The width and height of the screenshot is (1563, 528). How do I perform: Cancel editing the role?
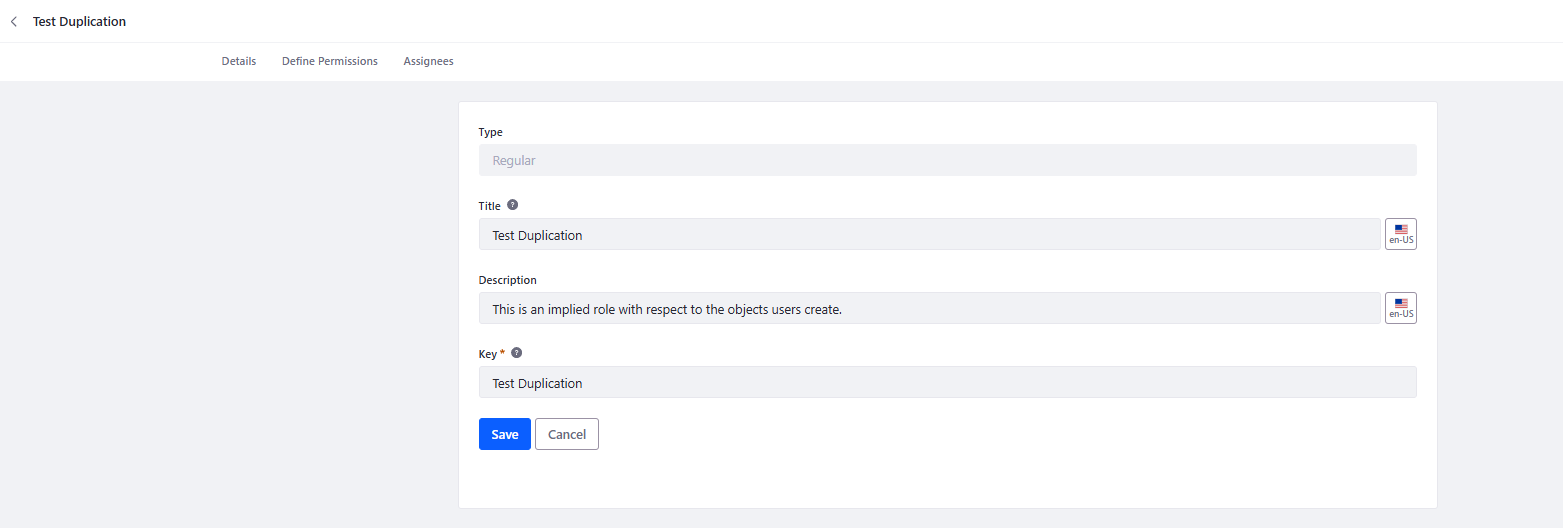tap(567, 434)
